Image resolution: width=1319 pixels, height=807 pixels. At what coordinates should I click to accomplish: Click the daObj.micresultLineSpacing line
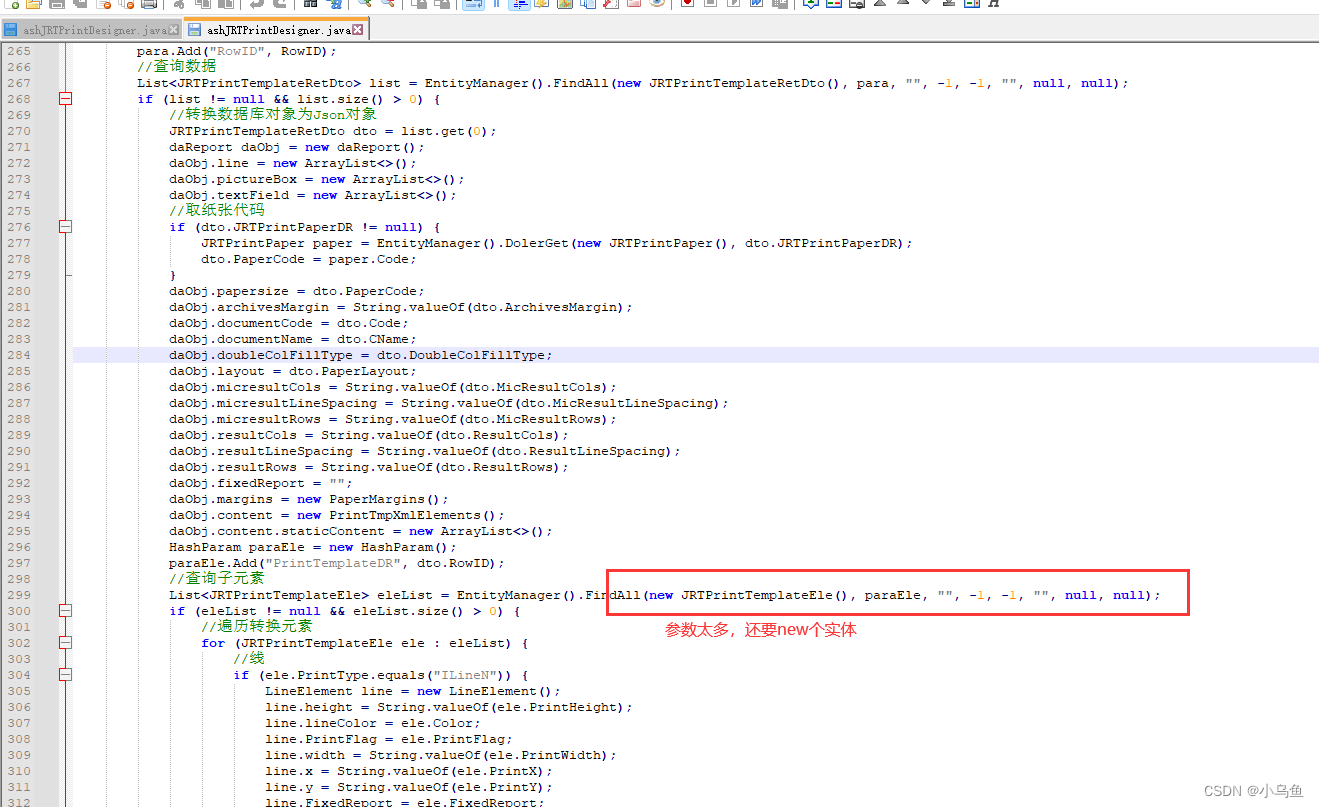(449, 403)
